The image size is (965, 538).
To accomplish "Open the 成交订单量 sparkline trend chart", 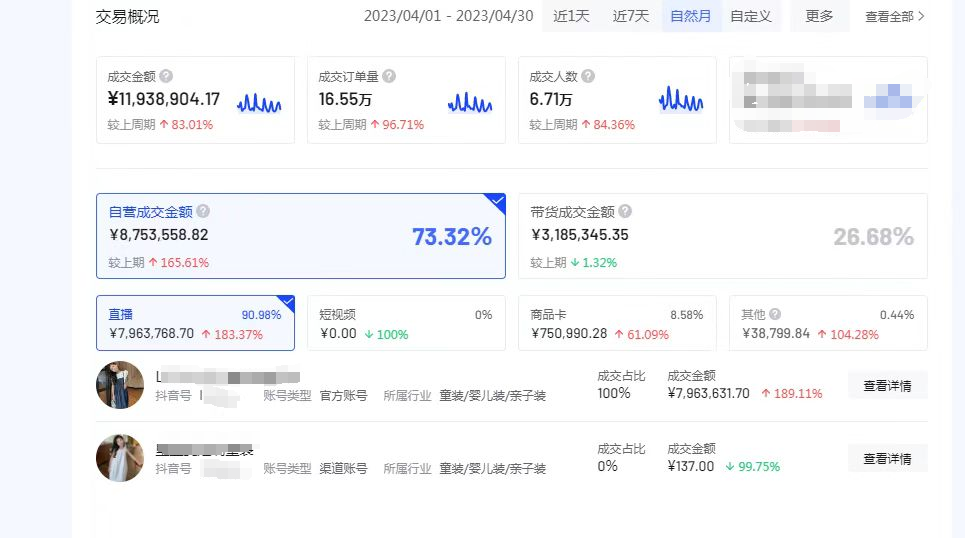I will point(470,103).
